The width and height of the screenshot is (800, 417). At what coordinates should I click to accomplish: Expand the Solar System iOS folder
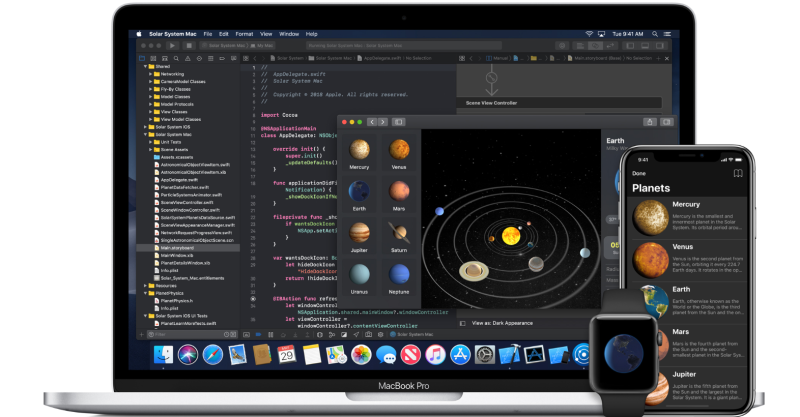tap(145, 127)
